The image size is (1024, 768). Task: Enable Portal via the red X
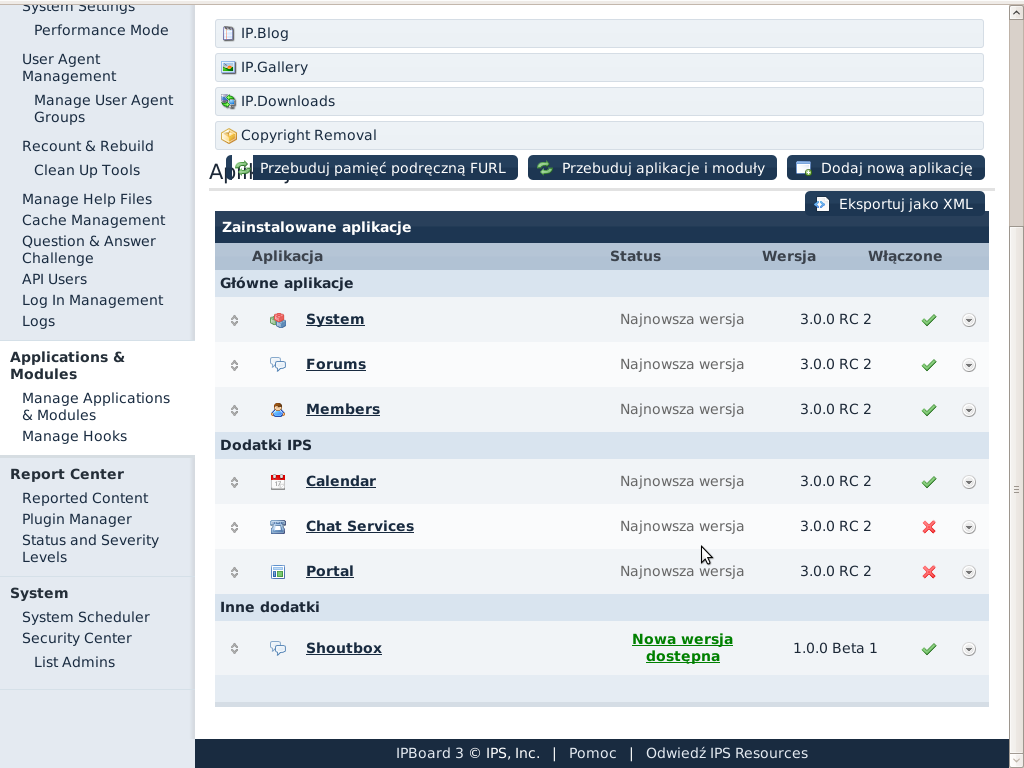click(929, 572)
